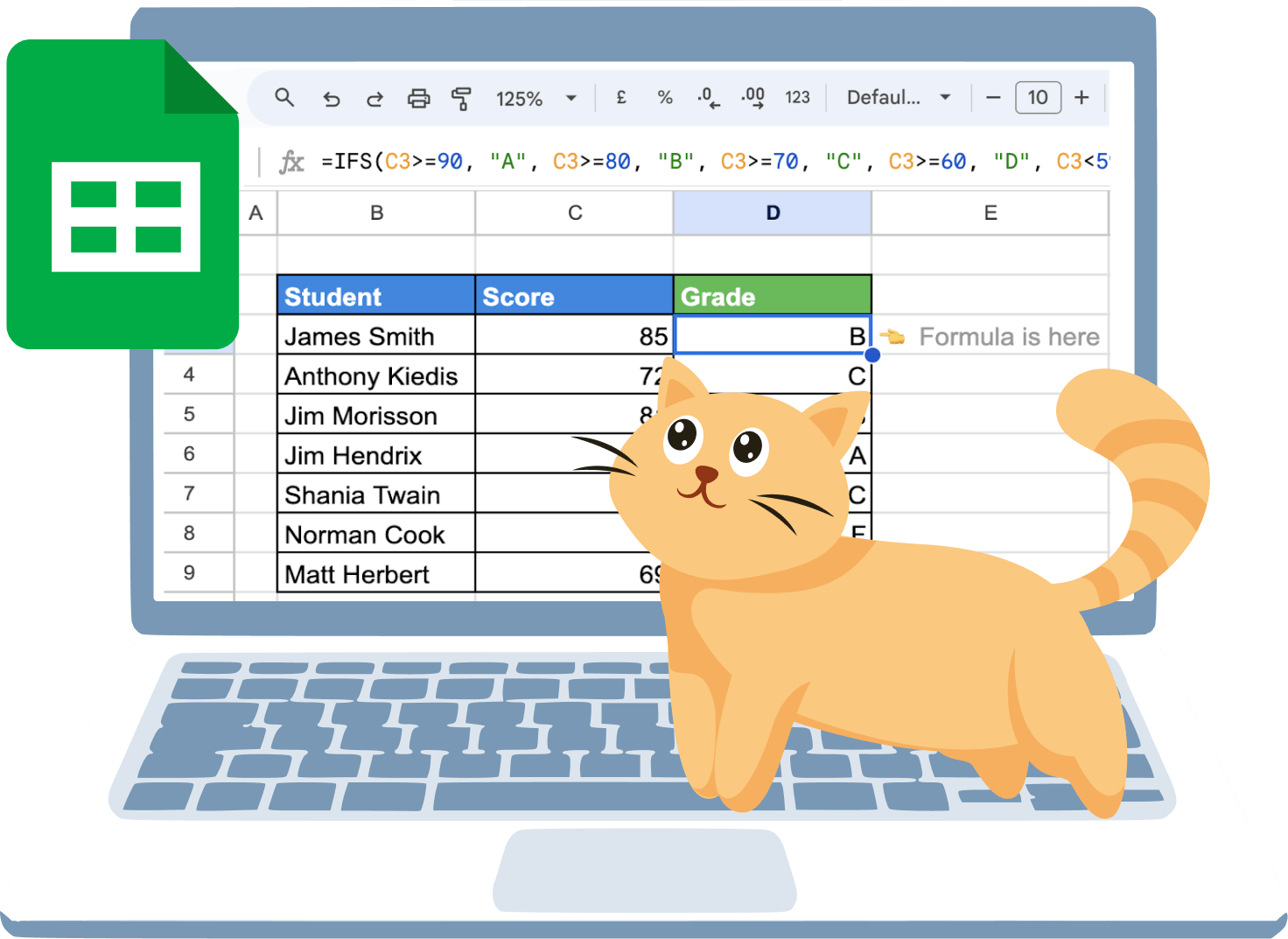Image resolution: width=1288 pixels, height=939 pixels.
Task: Click the Grade header cell
Action: pos(773,296)
